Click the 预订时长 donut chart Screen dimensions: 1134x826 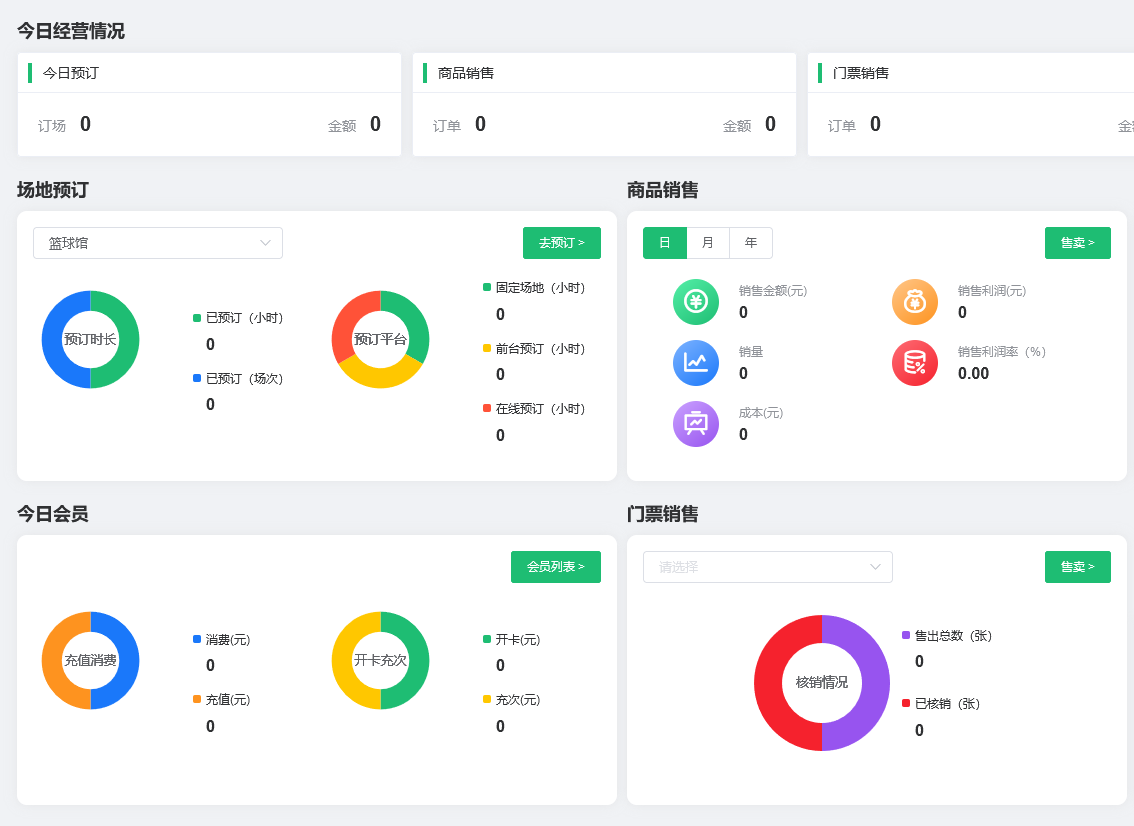pyautogui.click(x=90, y=339)
